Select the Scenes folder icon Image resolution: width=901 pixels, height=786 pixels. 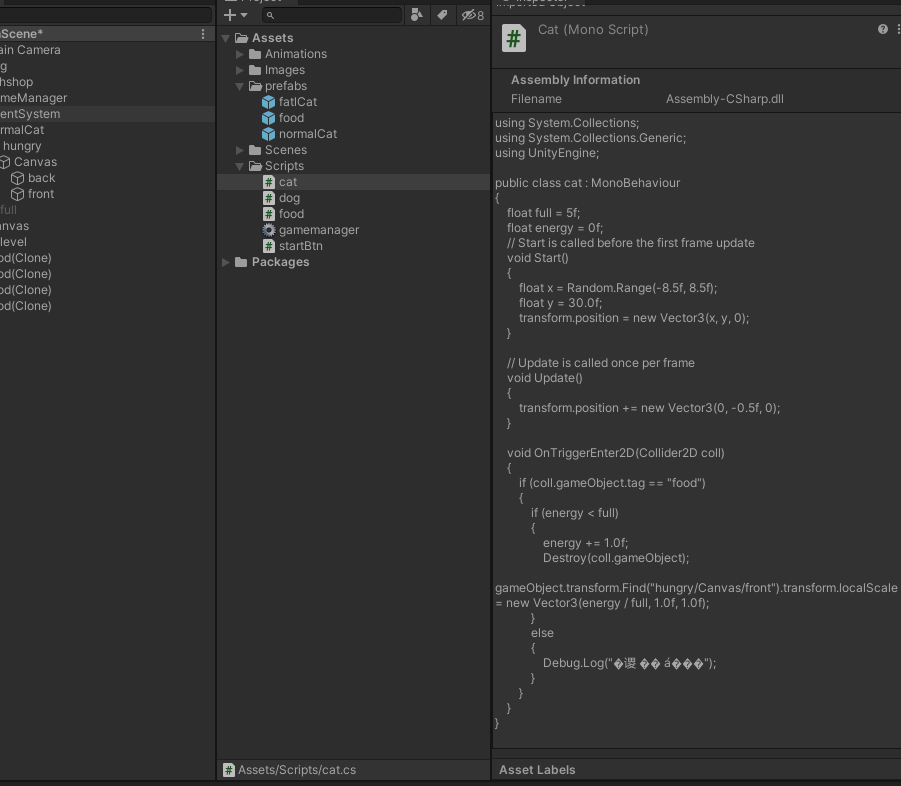[x=255, y=150]
